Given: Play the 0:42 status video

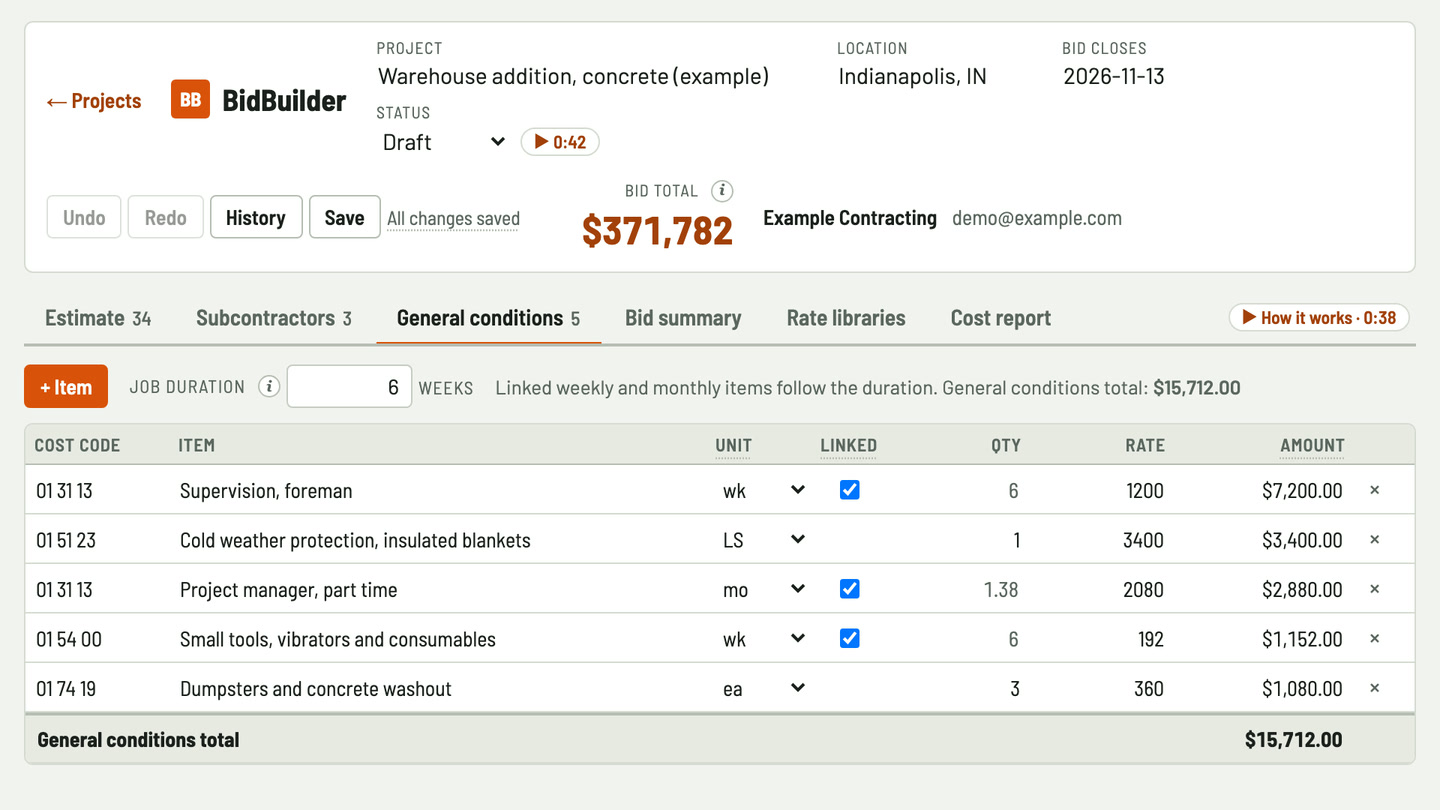Looking at the screenshot, I should coord(560,142).
